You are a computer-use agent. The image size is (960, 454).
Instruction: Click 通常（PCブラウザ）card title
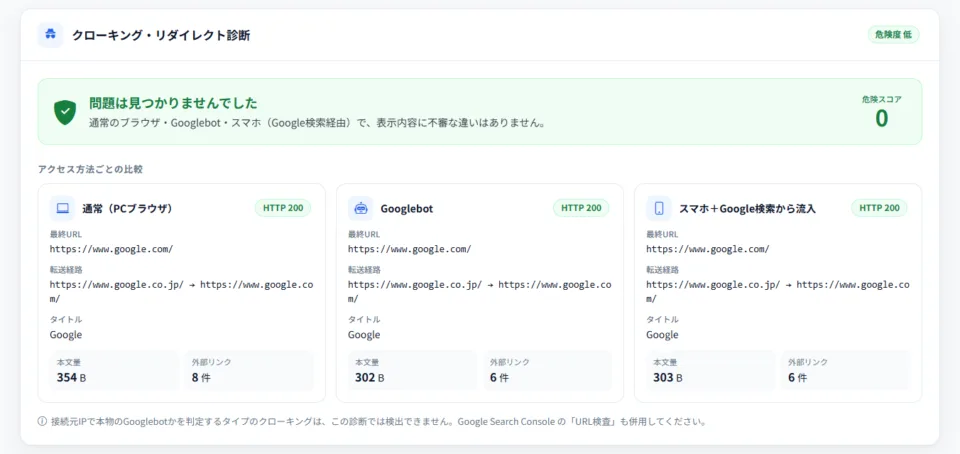128,209
